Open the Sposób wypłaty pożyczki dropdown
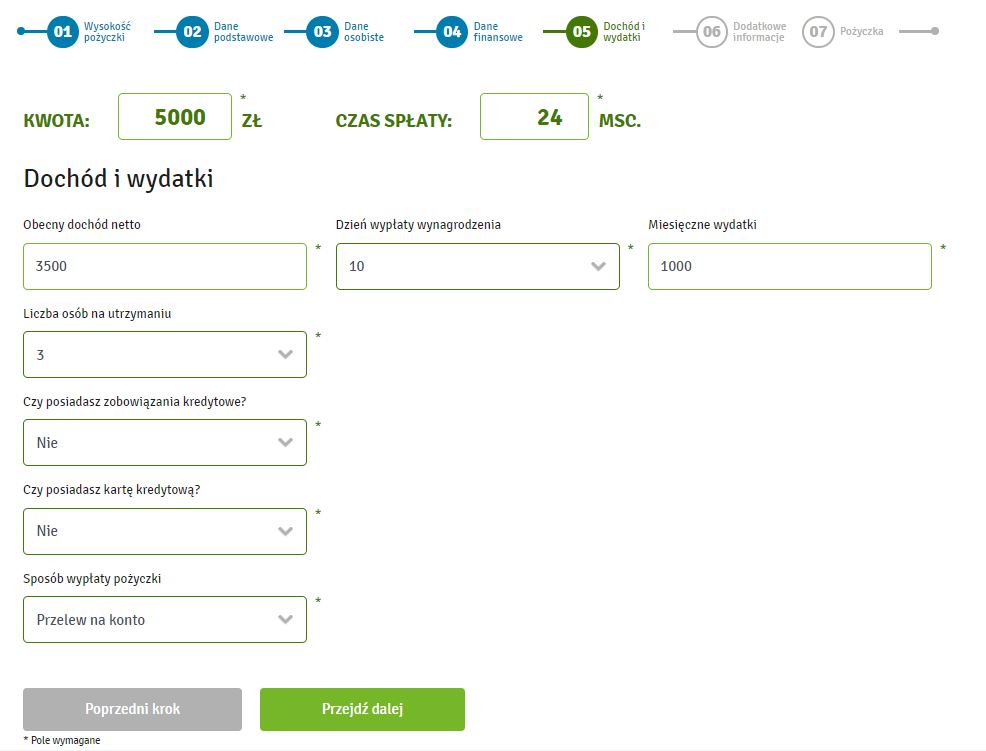This screenshot has height=751, width=986. point(165,620)
